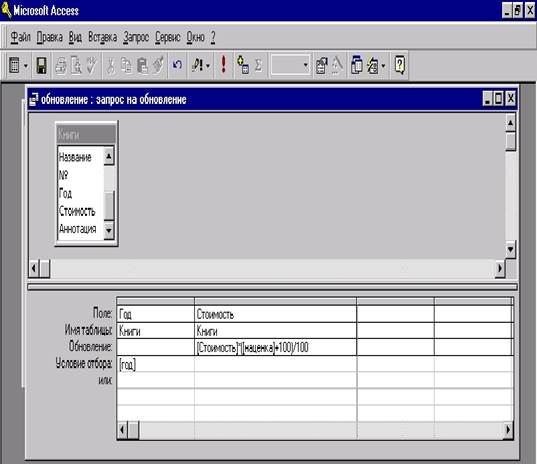Click the Properties toolbar icon

(321, 65)
